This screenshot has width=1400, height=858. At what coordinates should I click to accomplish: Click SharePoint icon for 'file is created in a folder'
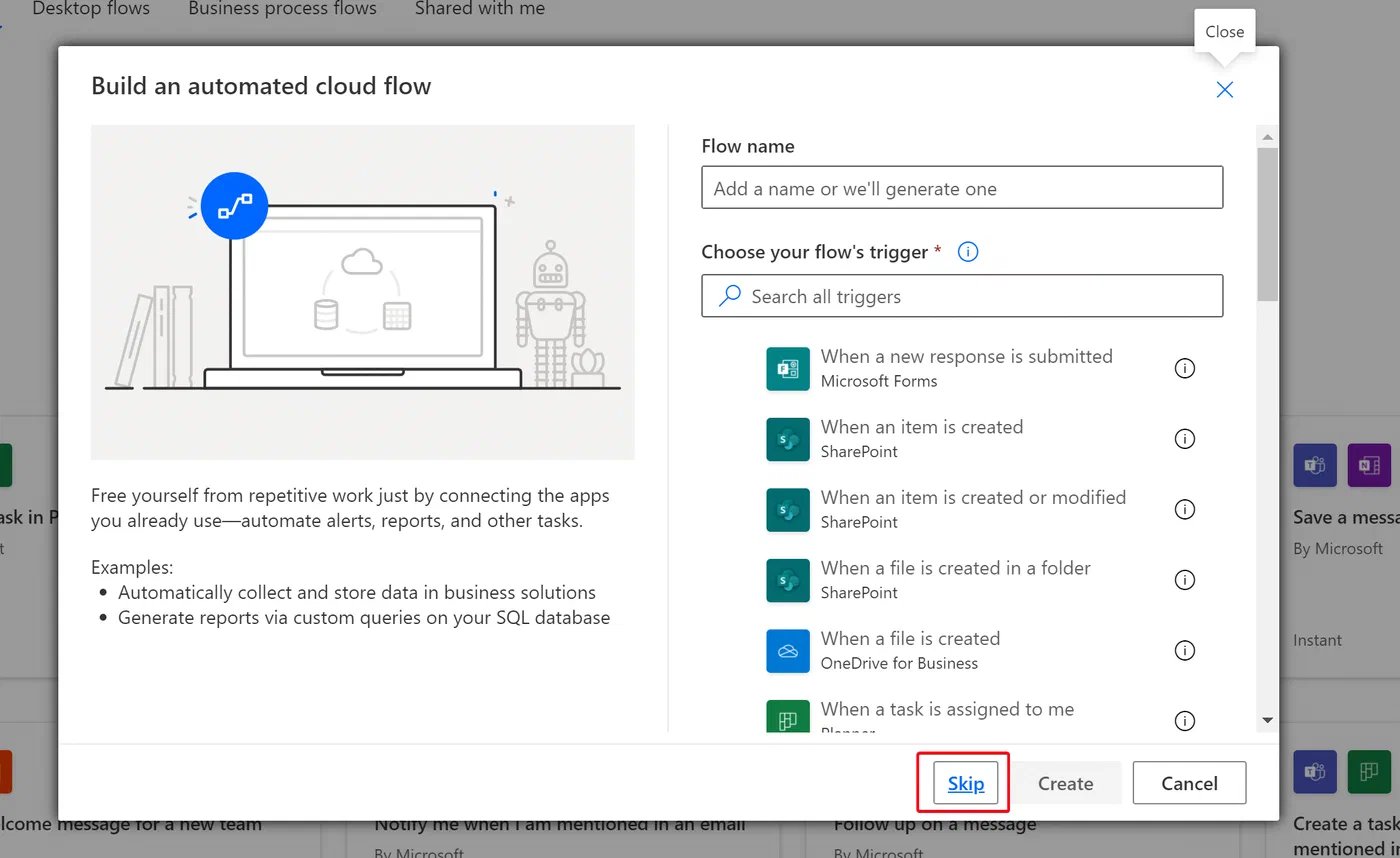tap(787, 580)
